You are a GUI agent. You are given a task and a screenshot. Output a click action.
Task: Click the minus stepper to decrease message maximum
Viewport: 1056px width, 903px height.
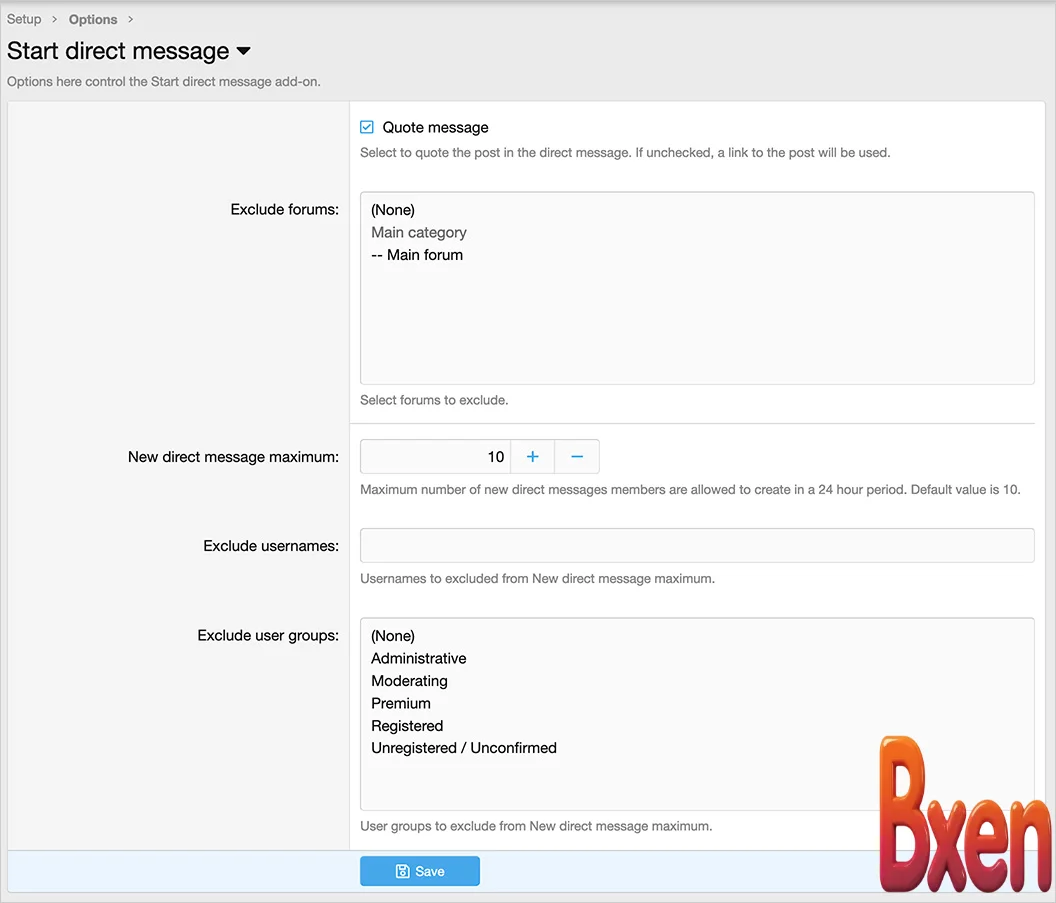[577, 457]
